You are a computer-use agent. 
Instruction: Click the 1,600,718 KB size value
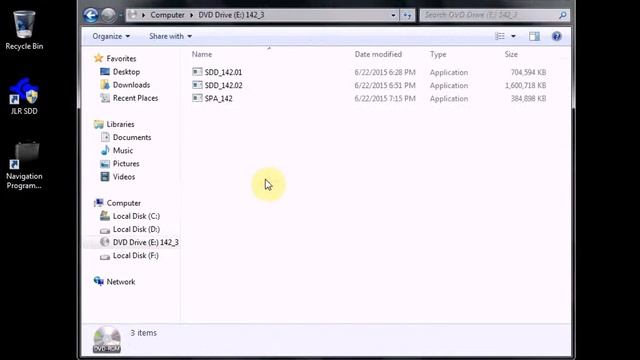pos(525,85)
